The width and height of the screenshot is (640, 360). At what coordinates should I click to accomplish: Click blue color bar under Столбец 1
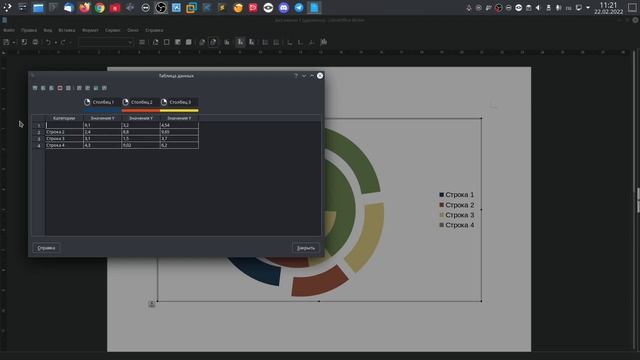coord(102,110)
